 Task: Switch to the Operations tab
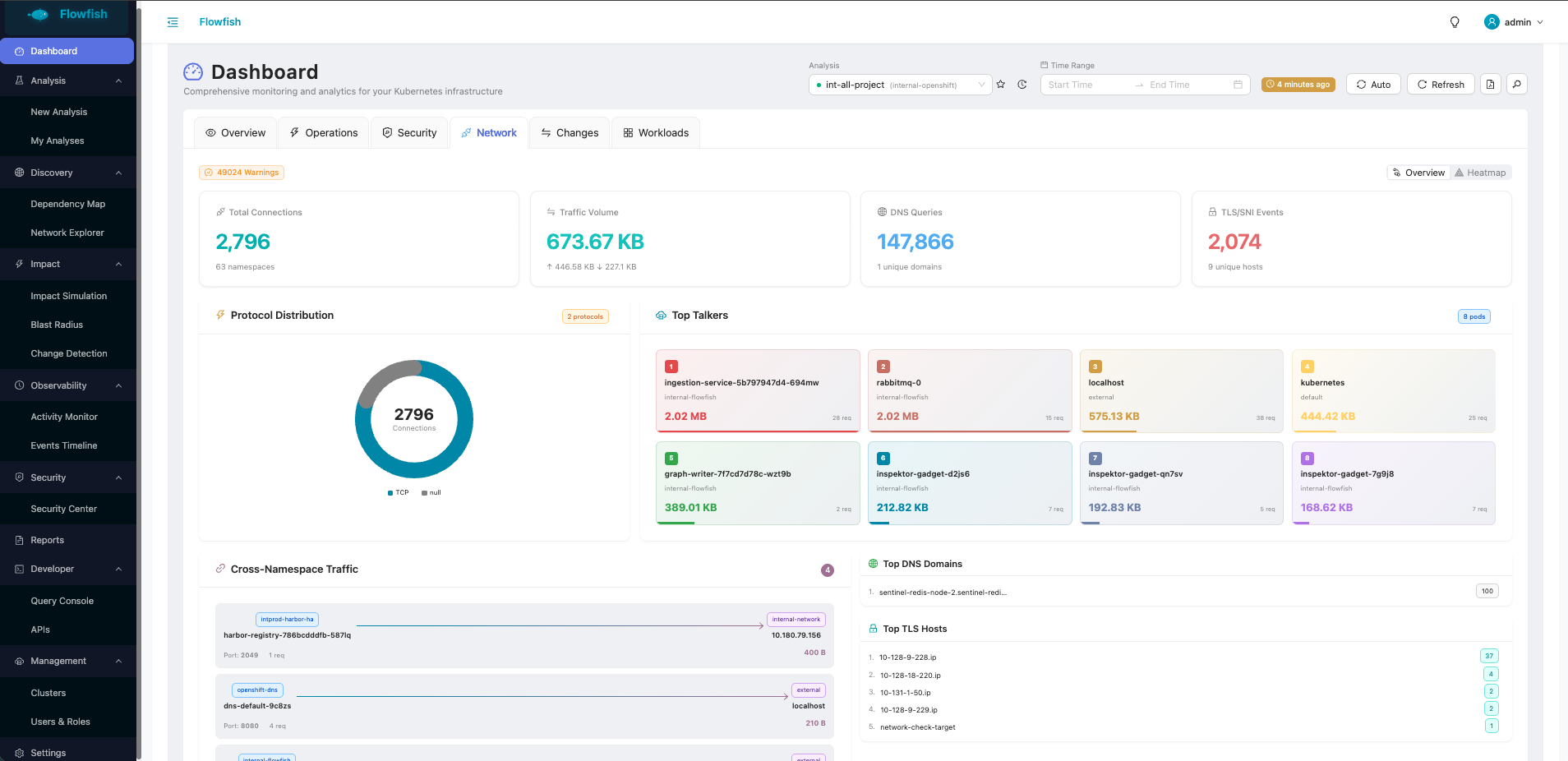pyautogui.click(x=324, y=132)
